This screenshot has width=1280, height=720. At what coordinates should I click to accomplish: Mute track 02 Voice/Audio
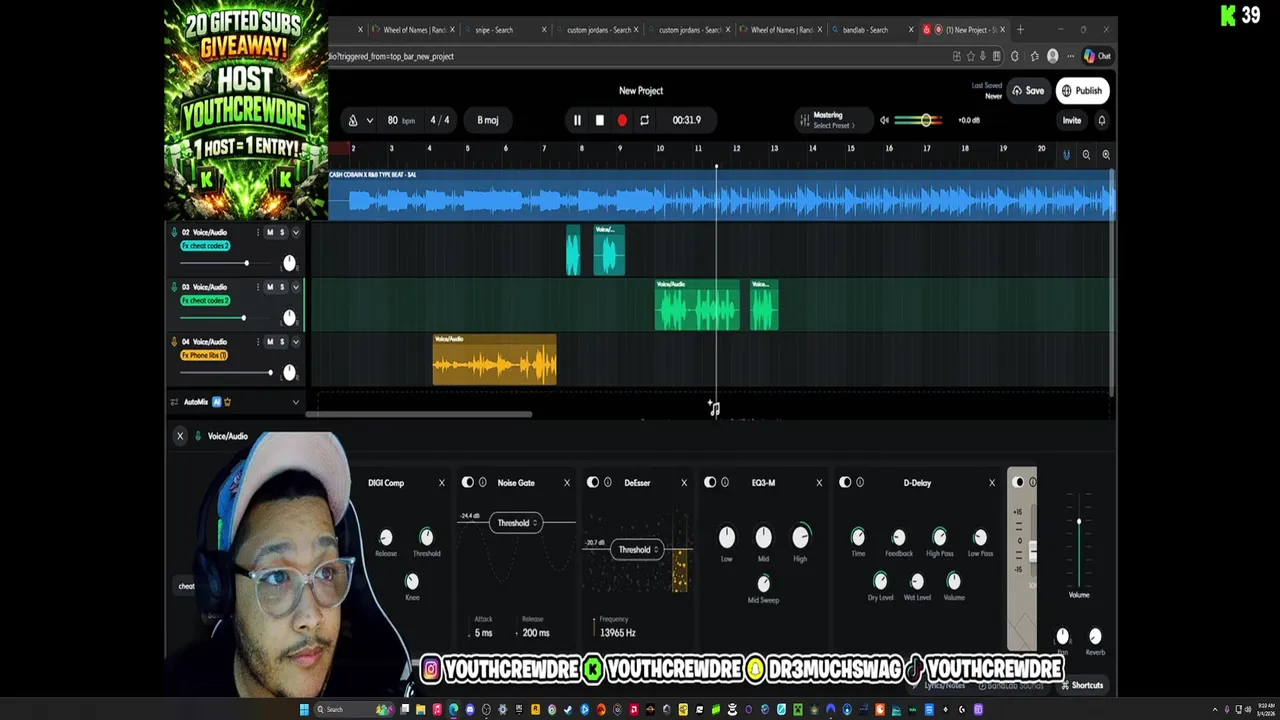269,232
